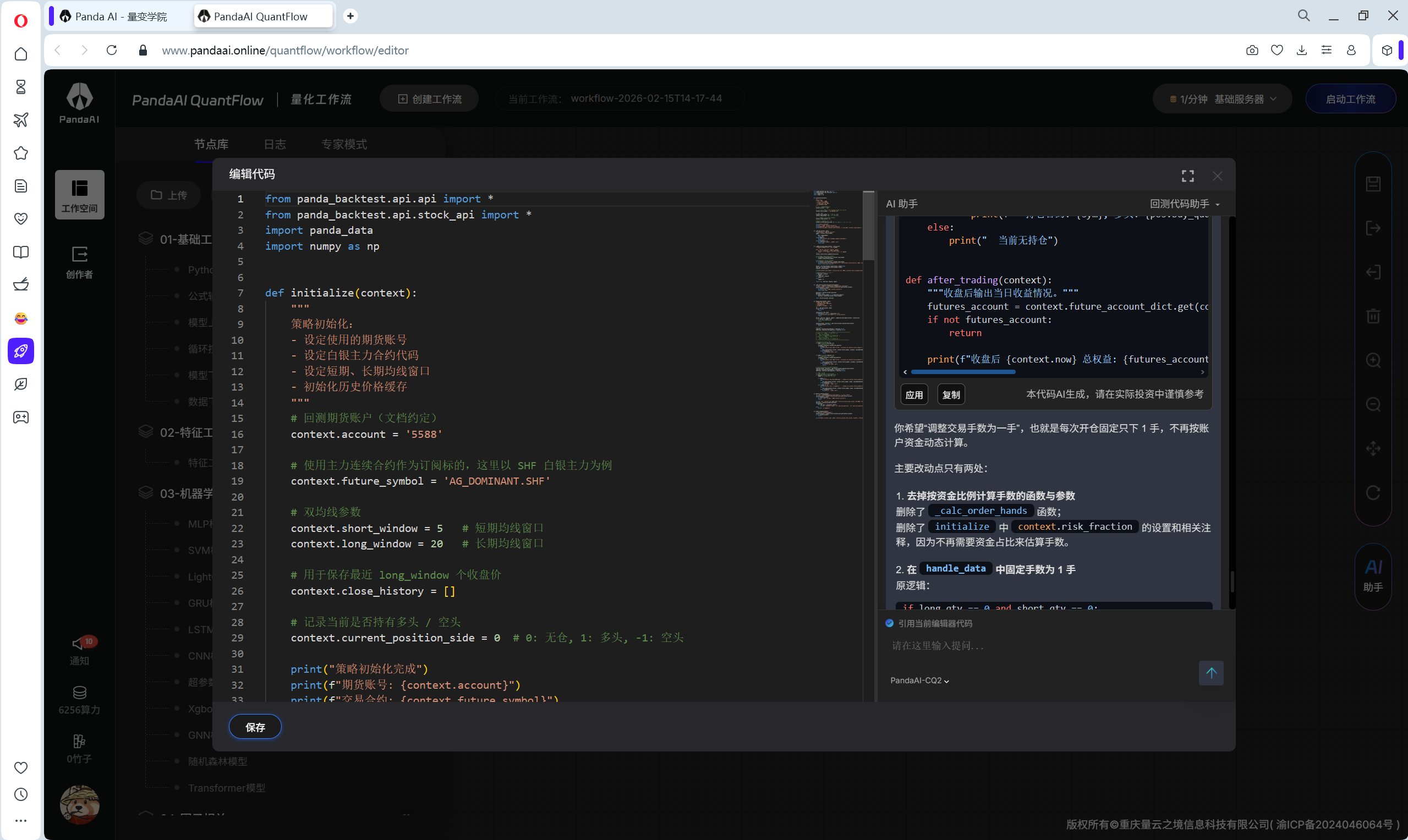Switch to the 节点库 tab
The image size is (1408, 840).
point(211,144)
